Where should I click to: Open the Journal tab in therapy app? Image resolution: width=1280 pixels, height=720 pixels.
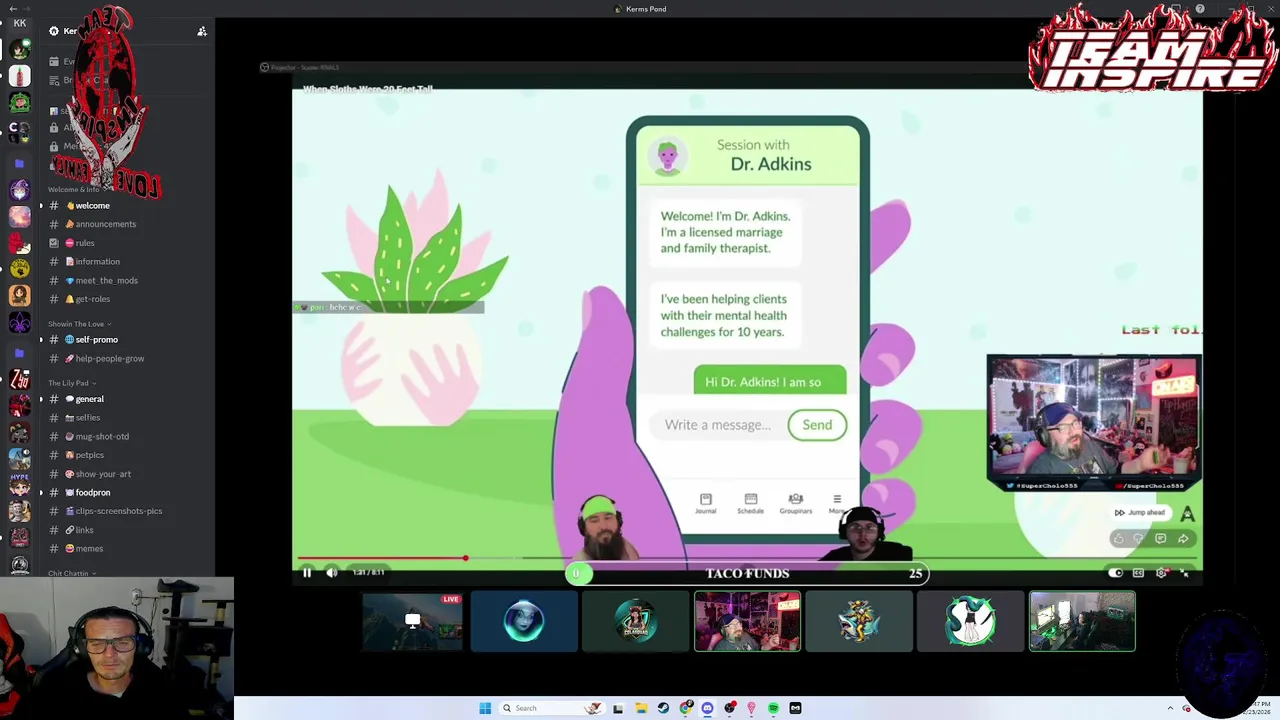click(x=706, y=503)
